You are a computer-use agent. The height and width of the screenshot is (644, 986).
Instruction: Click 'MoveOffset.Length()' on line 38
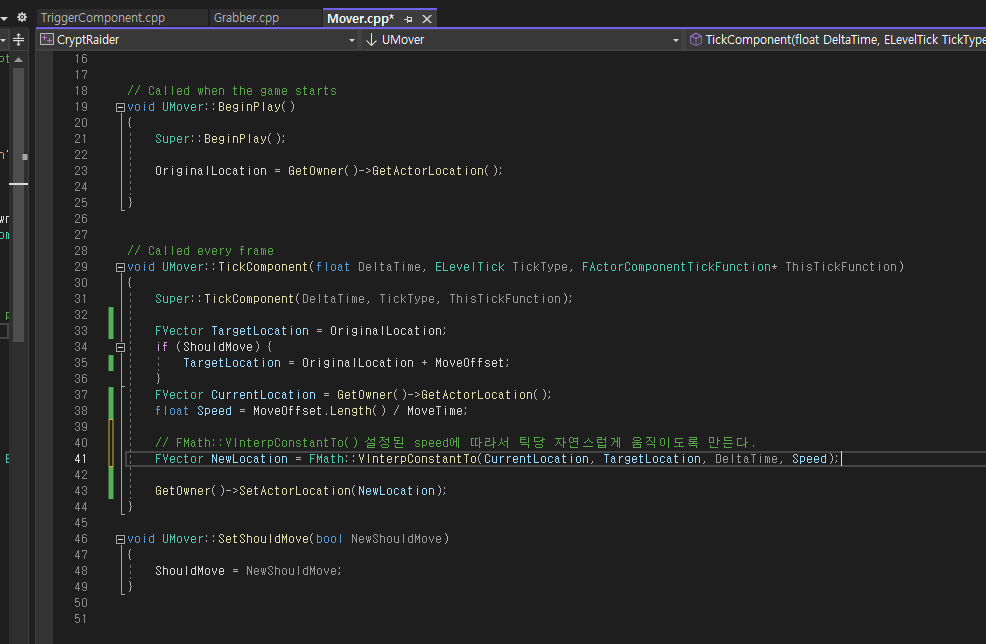319,411
